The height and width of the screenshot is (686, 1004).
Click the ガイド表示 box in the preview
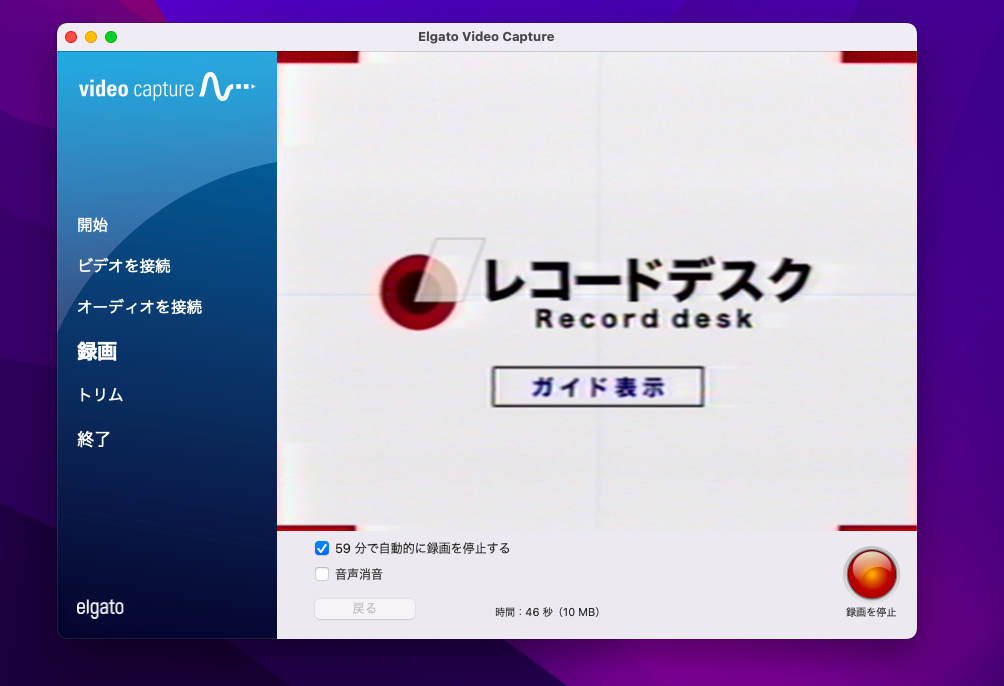pos(597,387)
